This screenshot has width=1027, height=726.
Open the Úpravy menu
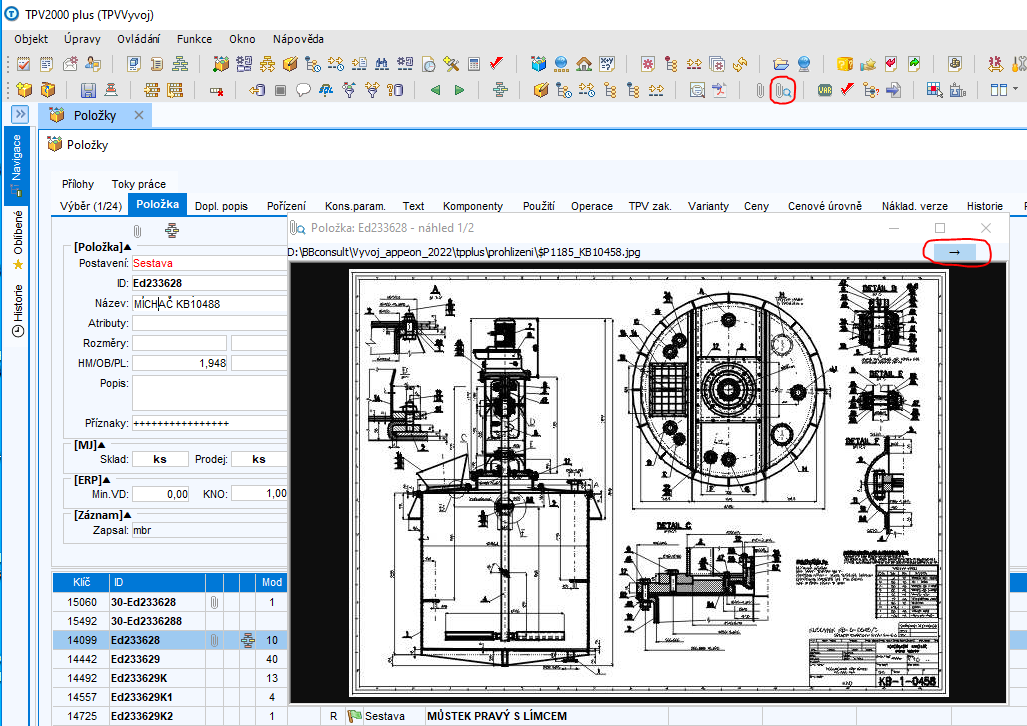pos(83,39)
